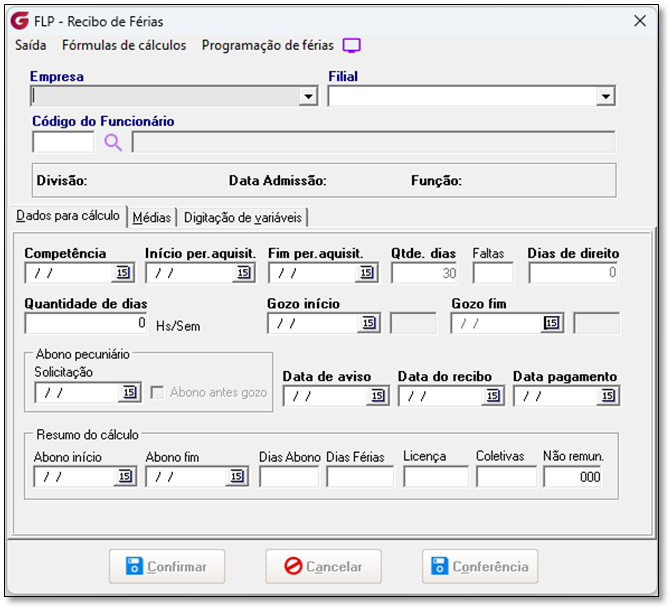
Task: Switch to the Médias tab
Action: 152,218
